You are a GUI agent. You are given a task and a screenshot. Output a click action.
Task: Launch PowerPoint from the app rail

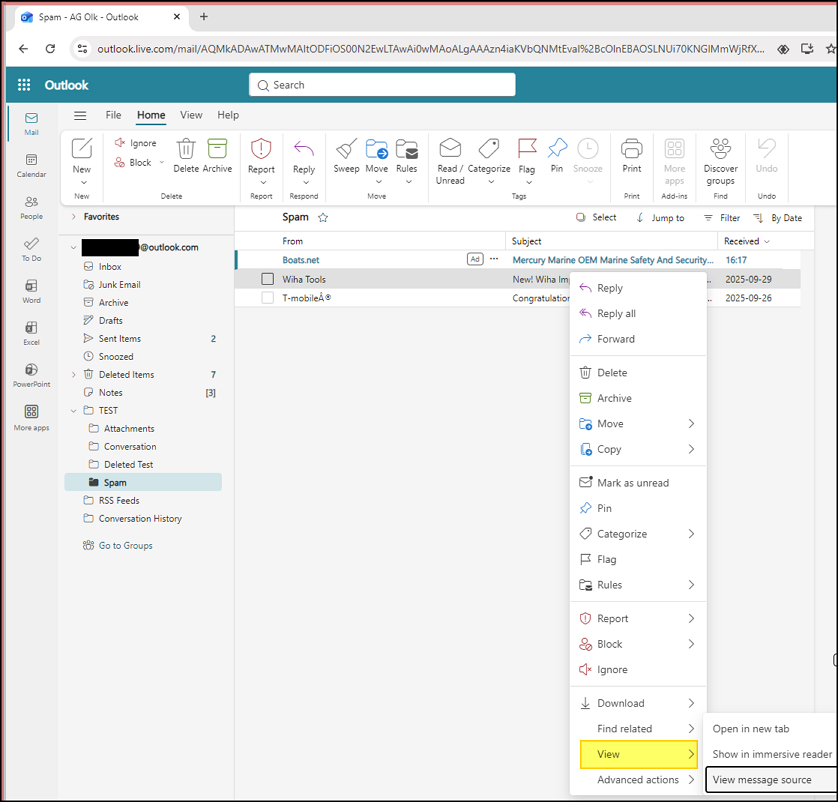(32, 376)
